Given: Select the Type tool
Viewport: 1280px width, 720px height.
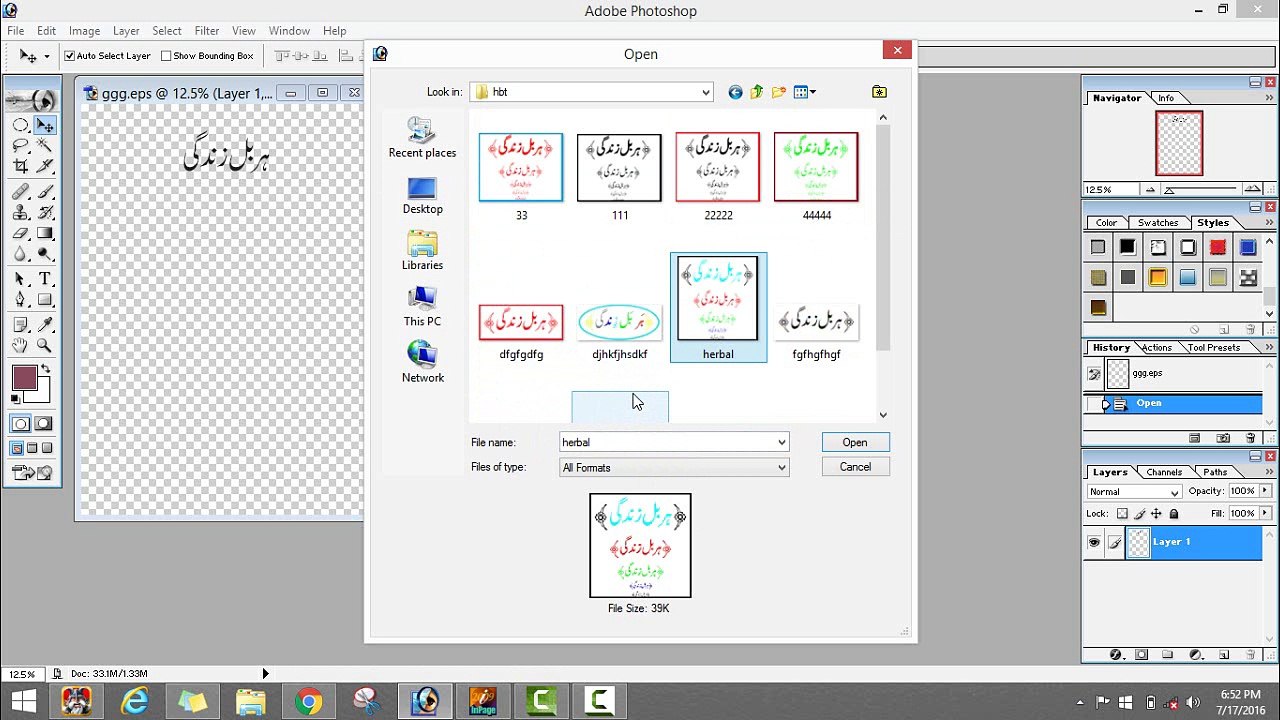Looking at the screenshot, I should [45, 279].
